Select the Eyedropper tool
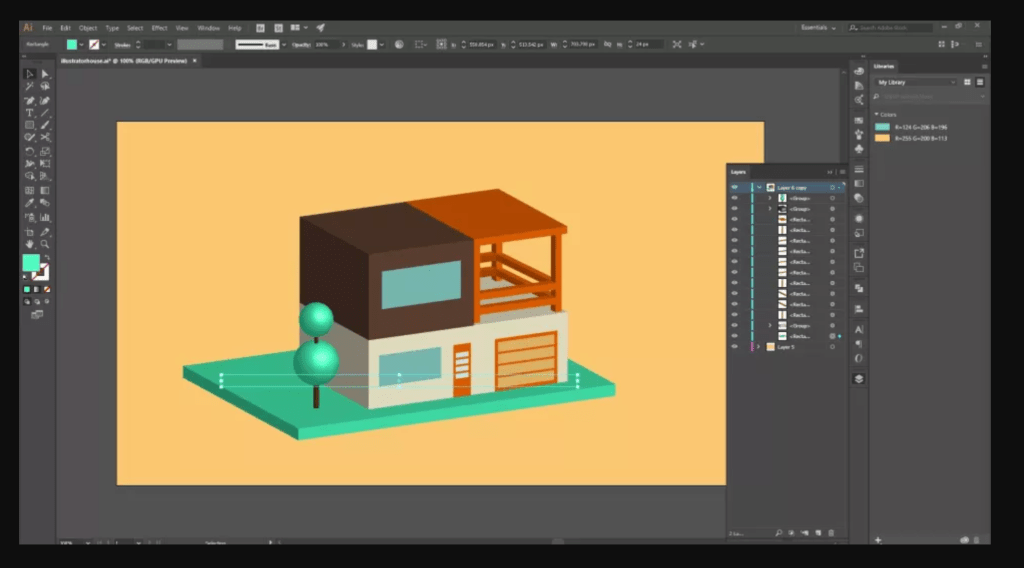 coord(30,203)
